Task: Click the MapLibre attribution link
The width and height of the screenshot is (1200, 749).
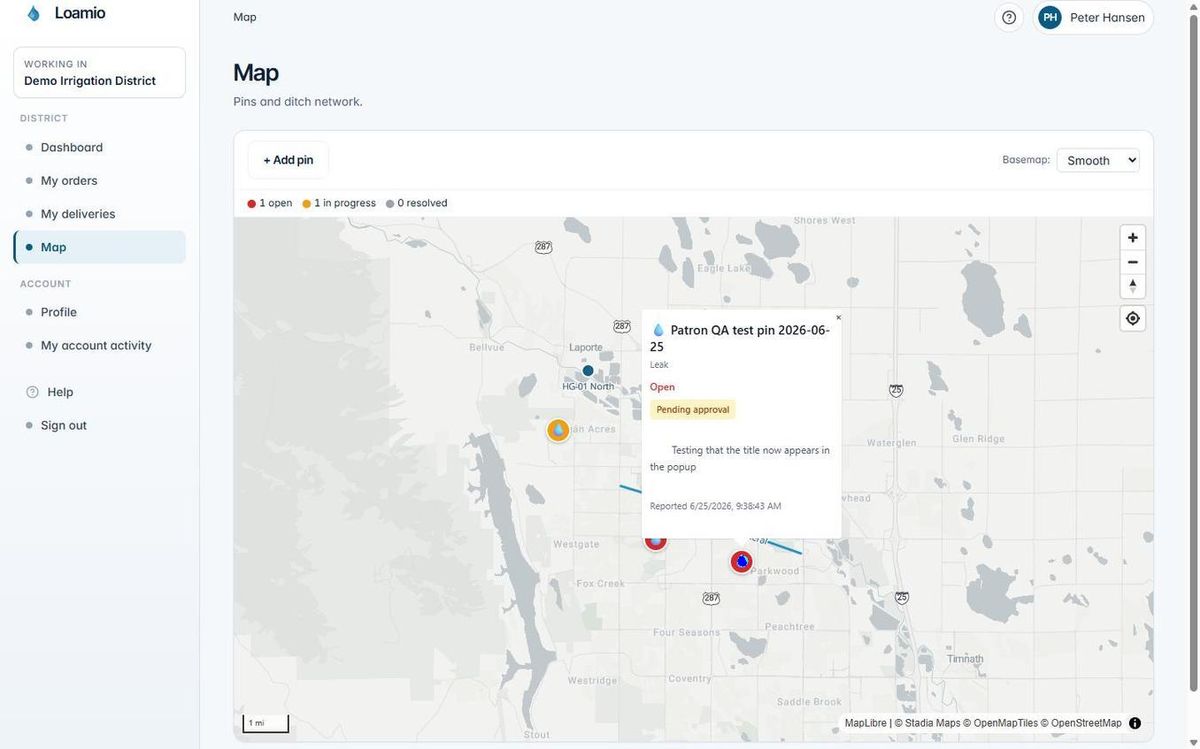Action: [x=865, y=723]
